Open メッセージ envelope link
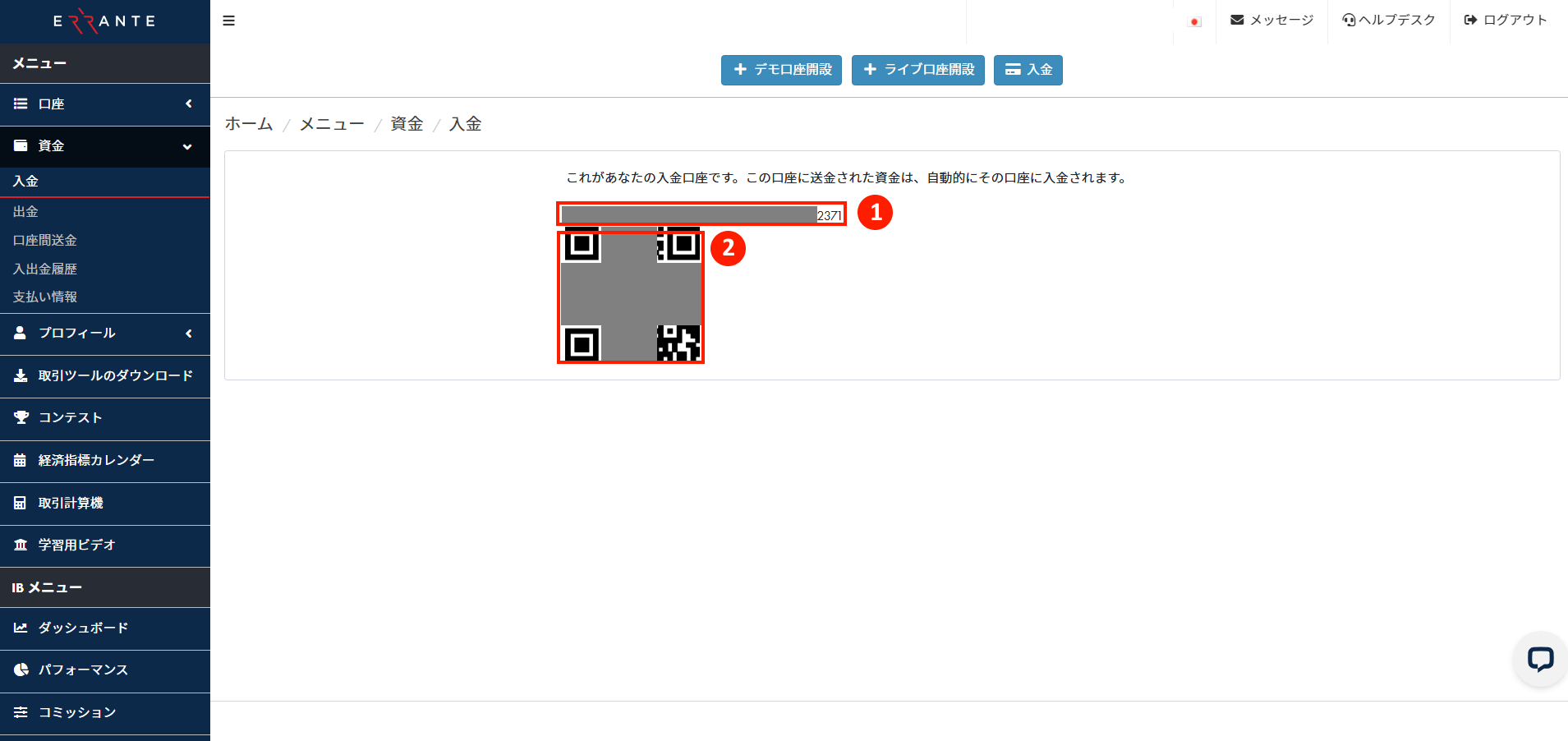Image resolution: width=1568 pixels, height=741 pixels. click(1271, 21)
